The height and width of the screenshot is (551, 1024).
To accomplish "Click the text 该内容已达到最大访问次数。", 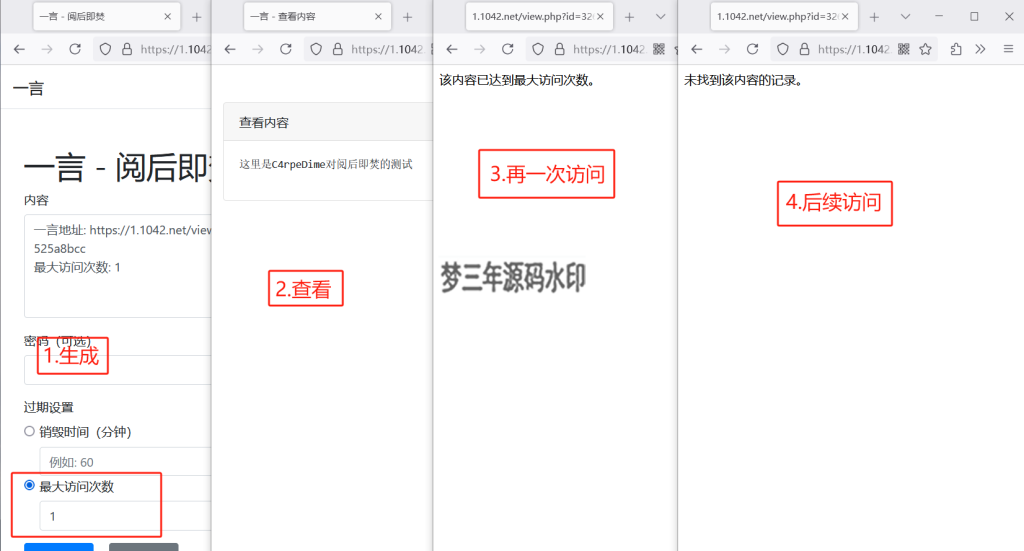I will pos(517,80).
